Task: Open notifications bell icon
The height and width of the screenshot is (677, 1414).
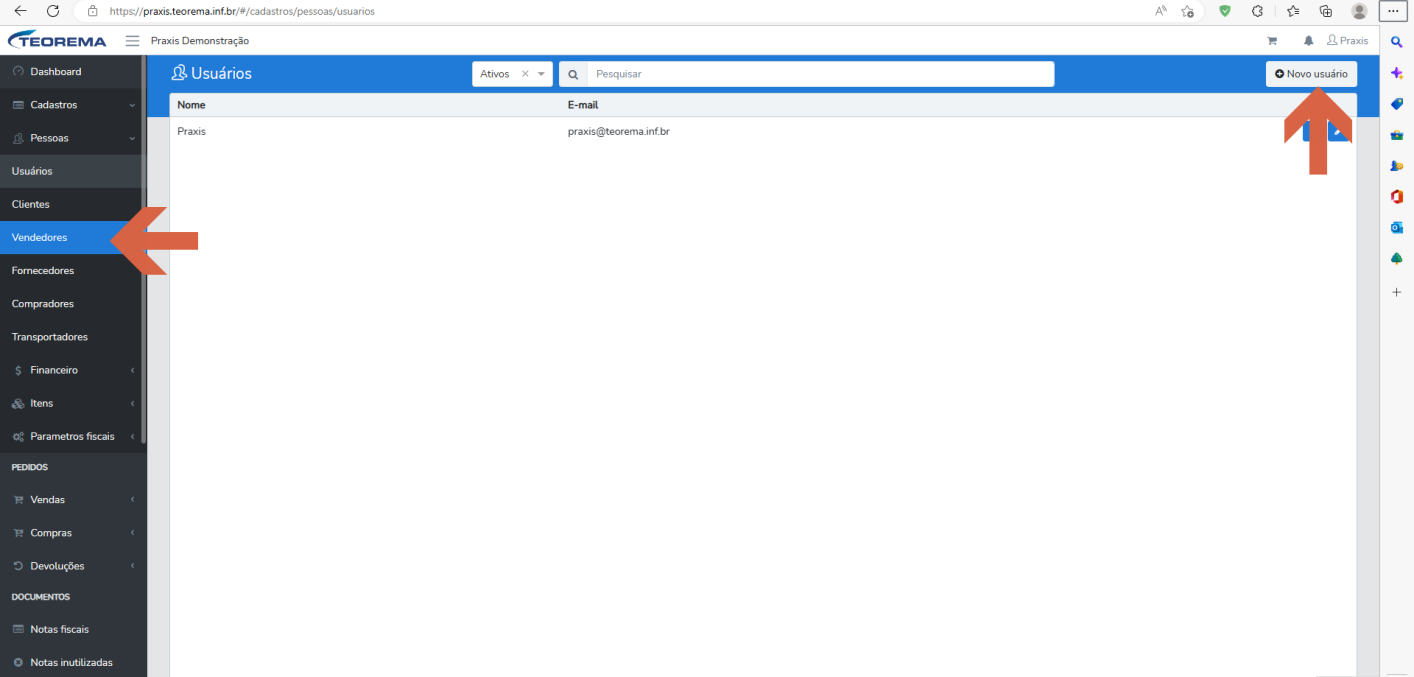Action: pos(1308,41)
